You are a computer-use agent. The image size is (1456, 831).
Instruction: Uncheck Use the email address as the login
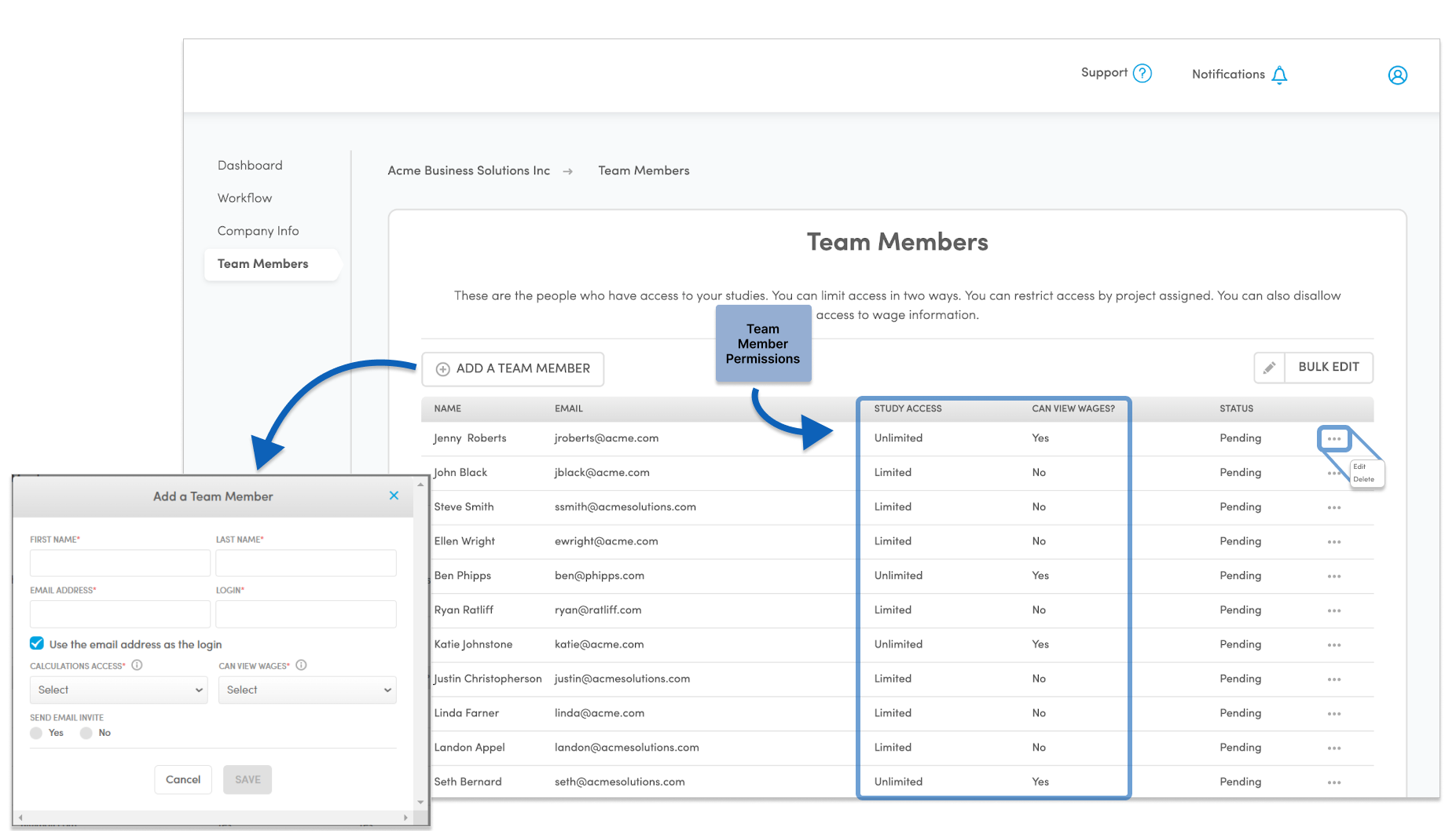(x=36, y=643)
